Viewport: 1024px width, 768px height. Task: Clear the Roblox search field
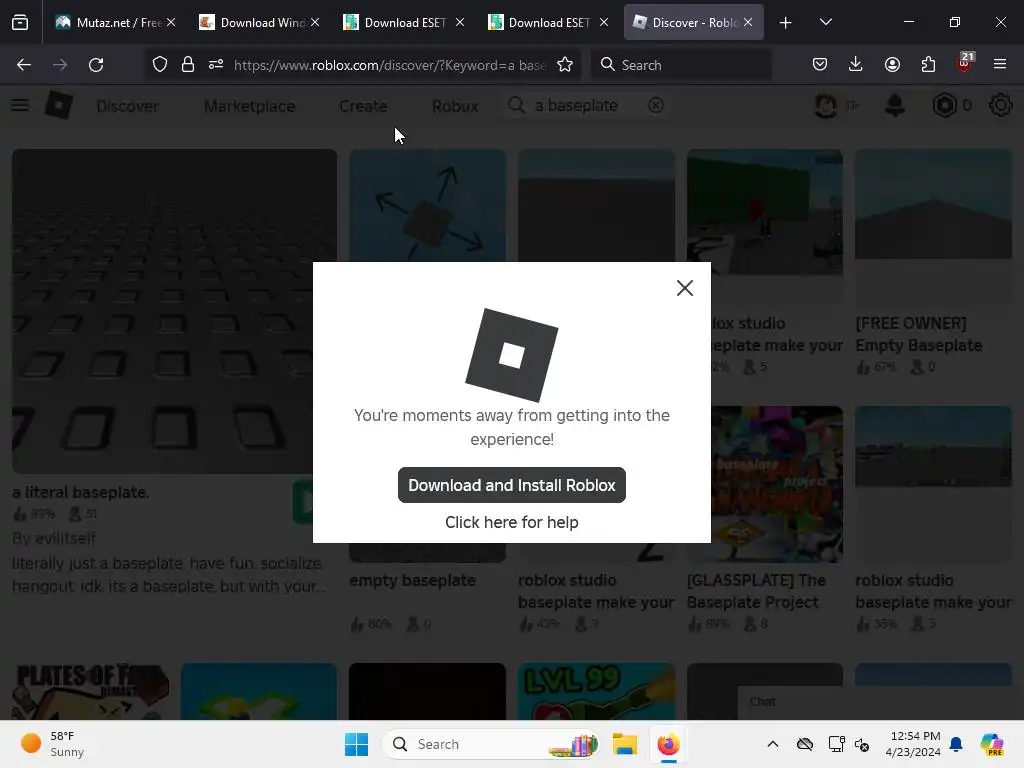pos(656,105)
